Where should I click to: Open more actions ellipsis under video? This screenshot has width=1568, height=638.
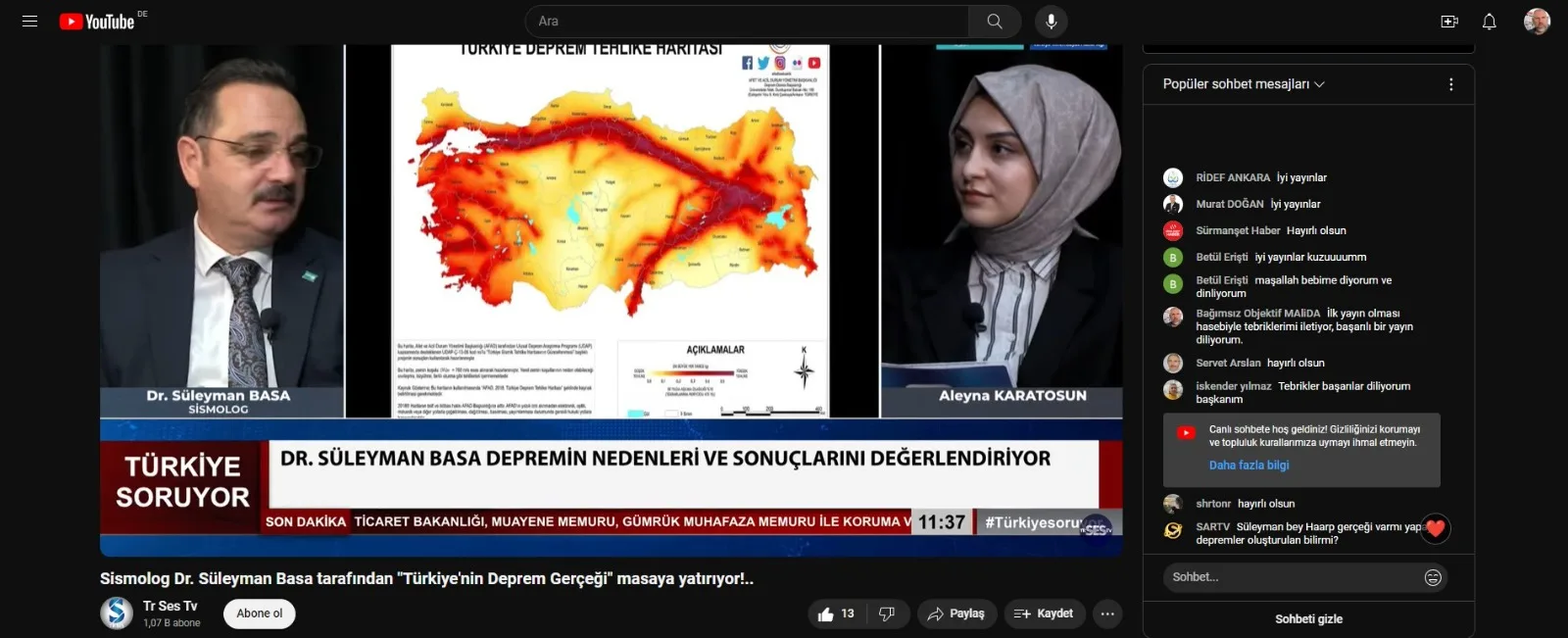click(x=1107, y=614)
